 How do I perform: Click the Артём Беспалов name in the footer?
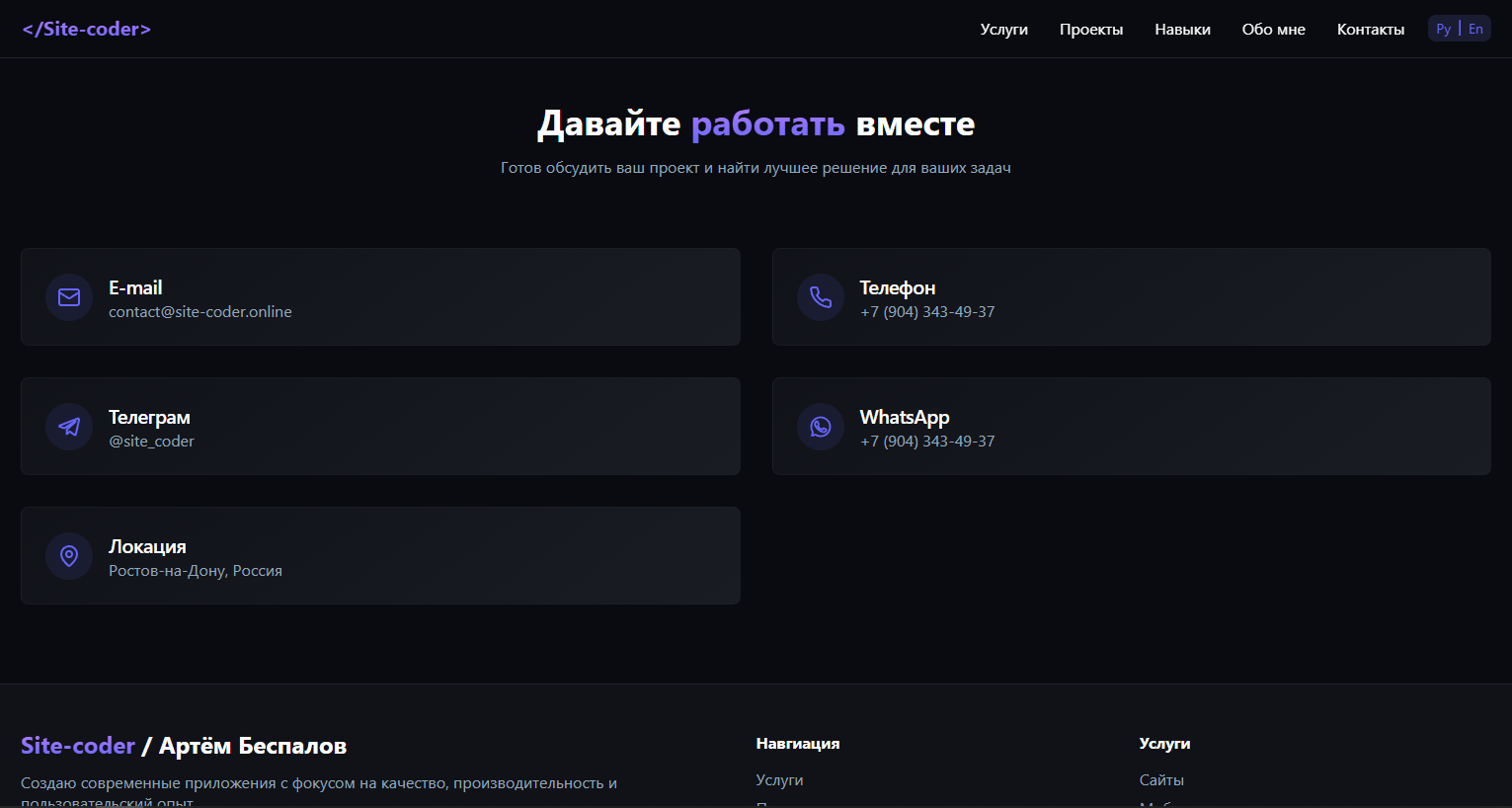253,746
